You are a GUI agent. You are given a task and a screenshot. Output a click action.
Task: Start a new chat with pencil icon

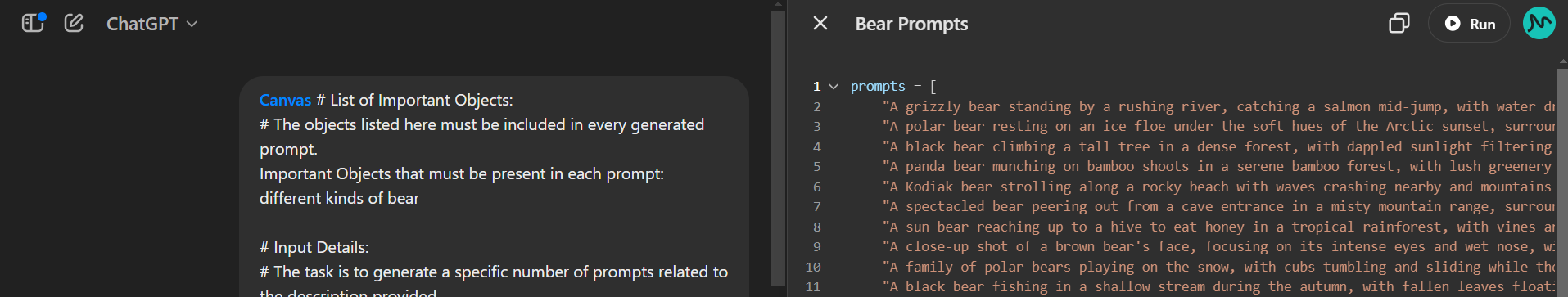(x=74, y=23)
